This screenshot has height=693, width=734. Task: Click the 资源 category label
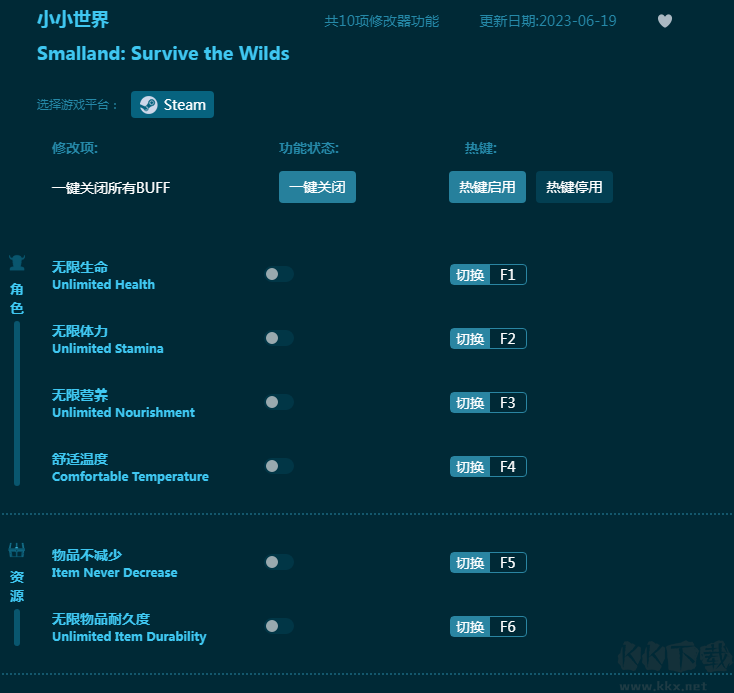click(17, 586)
